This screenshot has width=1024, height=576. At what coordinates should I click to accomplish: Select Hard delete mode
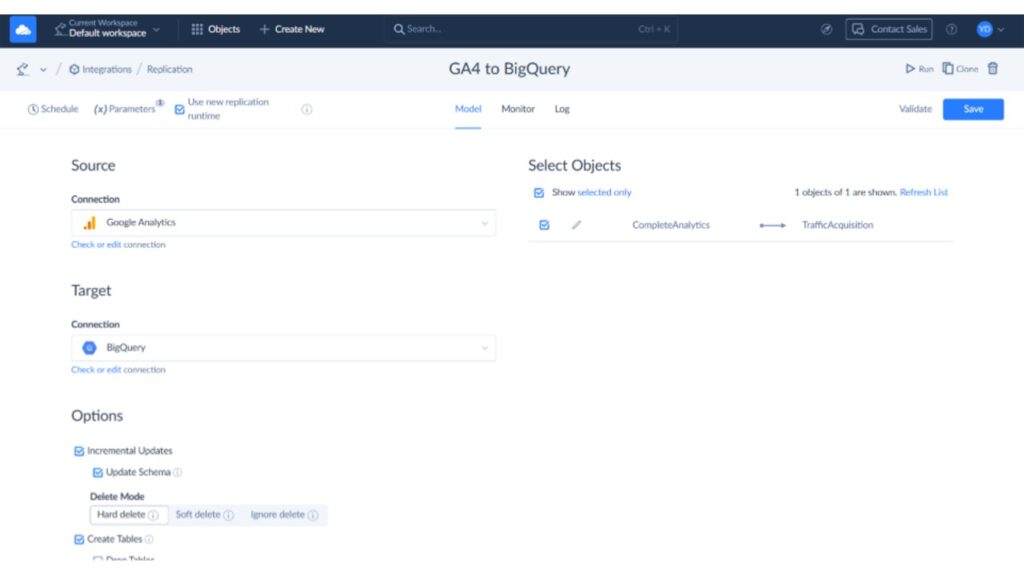(x=128, y=515)
